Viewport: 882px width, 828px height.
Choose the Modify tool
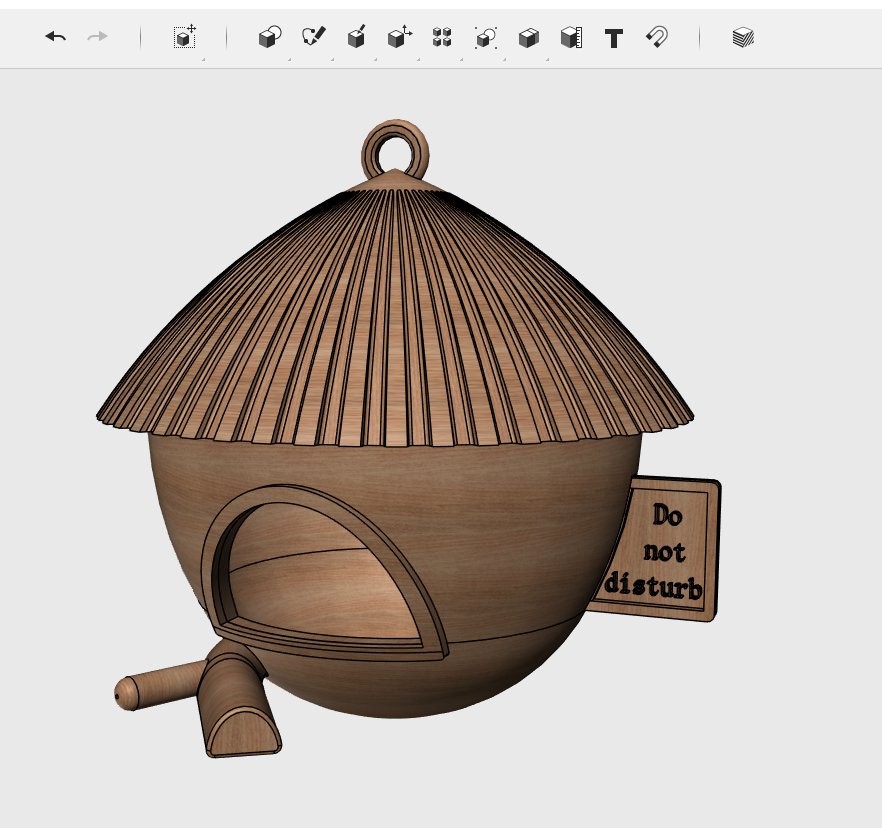pos(400,37)
